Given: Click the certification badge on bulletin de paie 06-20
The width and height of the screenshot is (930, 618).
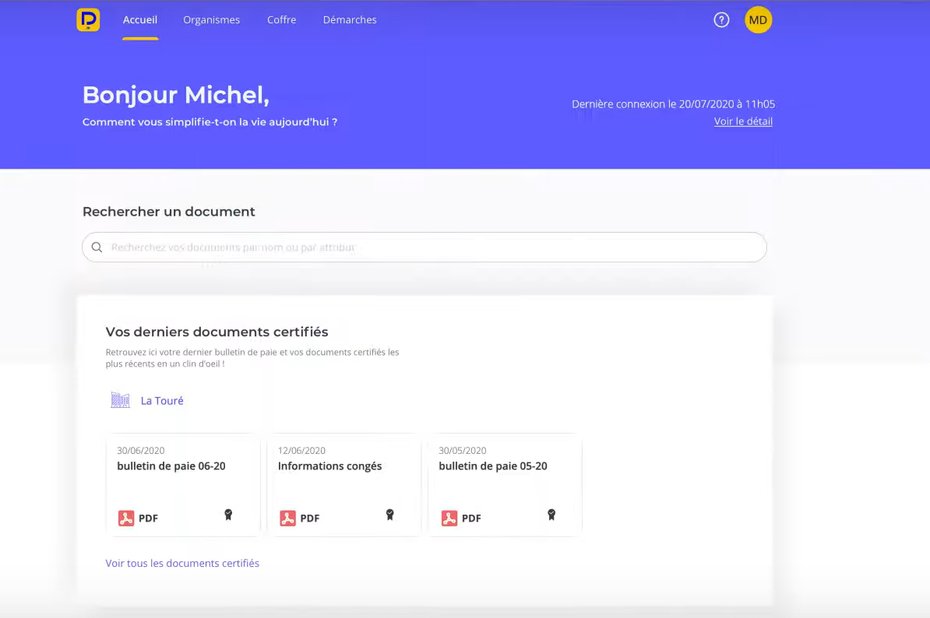Looking at the screenshot, I should (227, 514).
